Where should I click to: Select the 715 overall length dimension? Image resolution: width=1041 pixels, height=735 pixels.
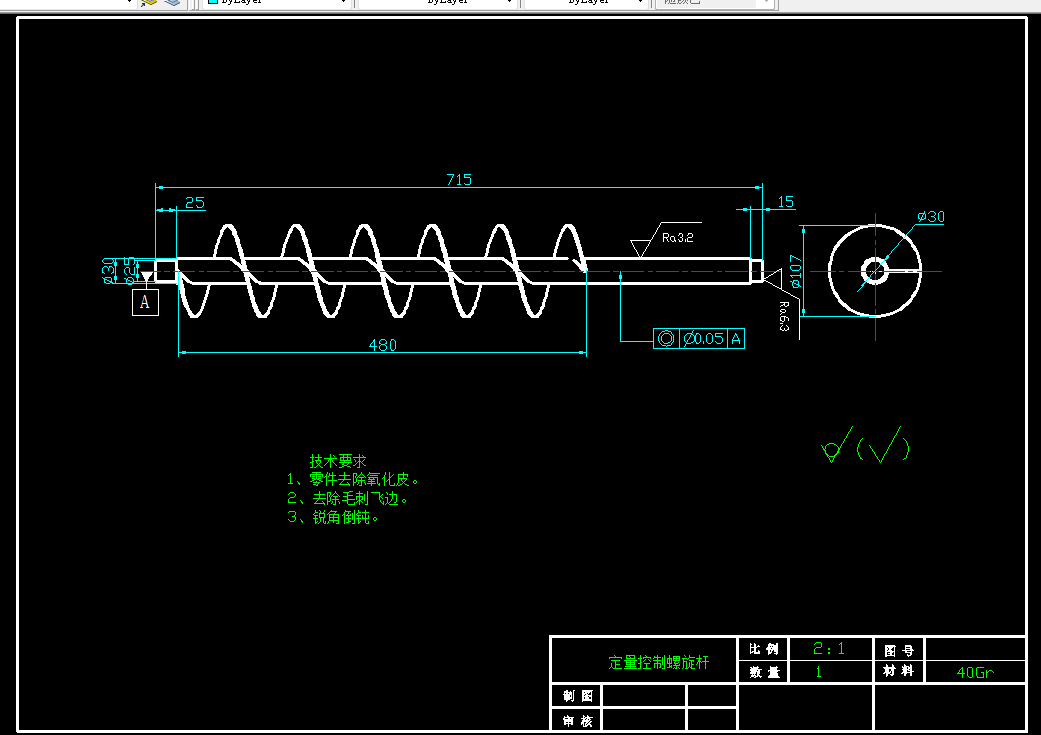[459, 180]
